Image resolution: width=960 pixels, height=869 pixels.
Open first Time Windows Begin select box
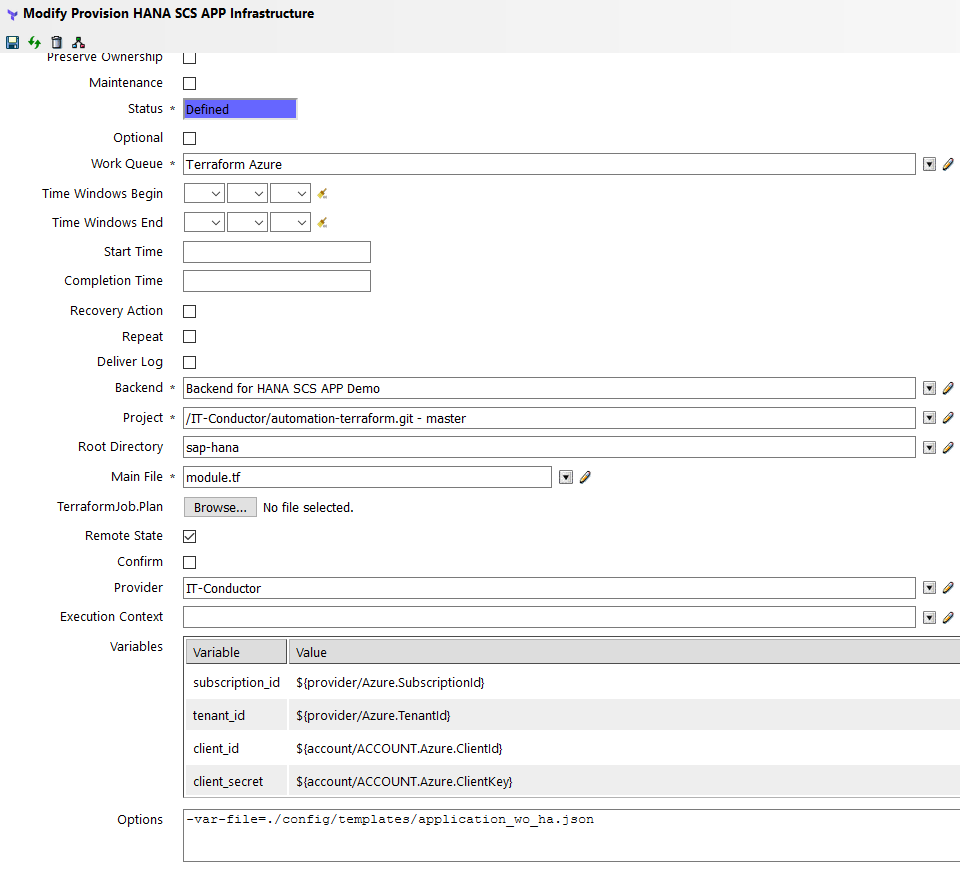tap(204, 194)
